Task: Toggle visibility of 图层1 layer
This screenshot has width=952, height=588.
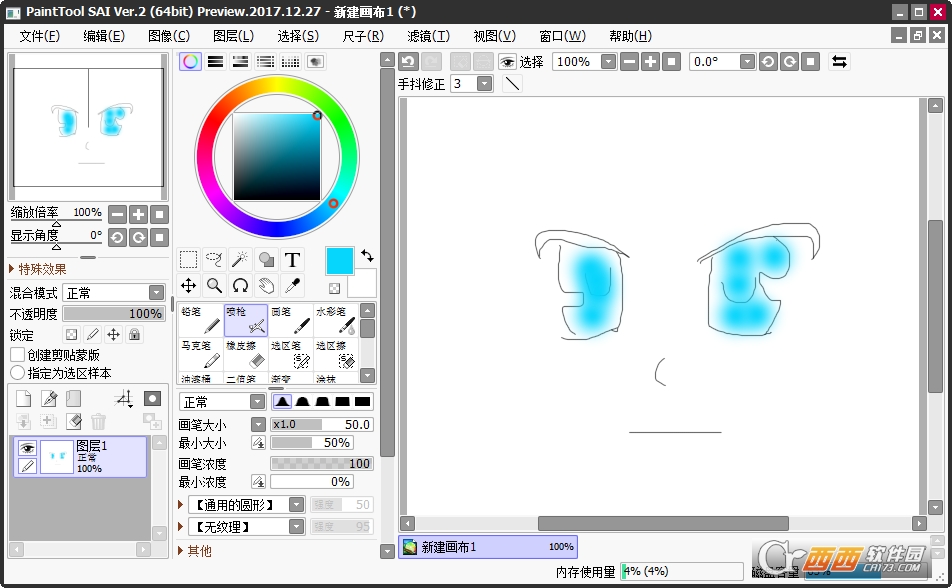Action: [27, 448]
